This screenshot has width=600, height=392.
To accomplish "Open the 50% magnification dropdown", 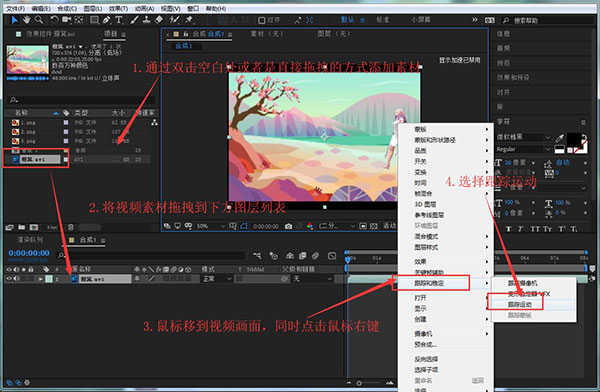I will tap(210, 226).
